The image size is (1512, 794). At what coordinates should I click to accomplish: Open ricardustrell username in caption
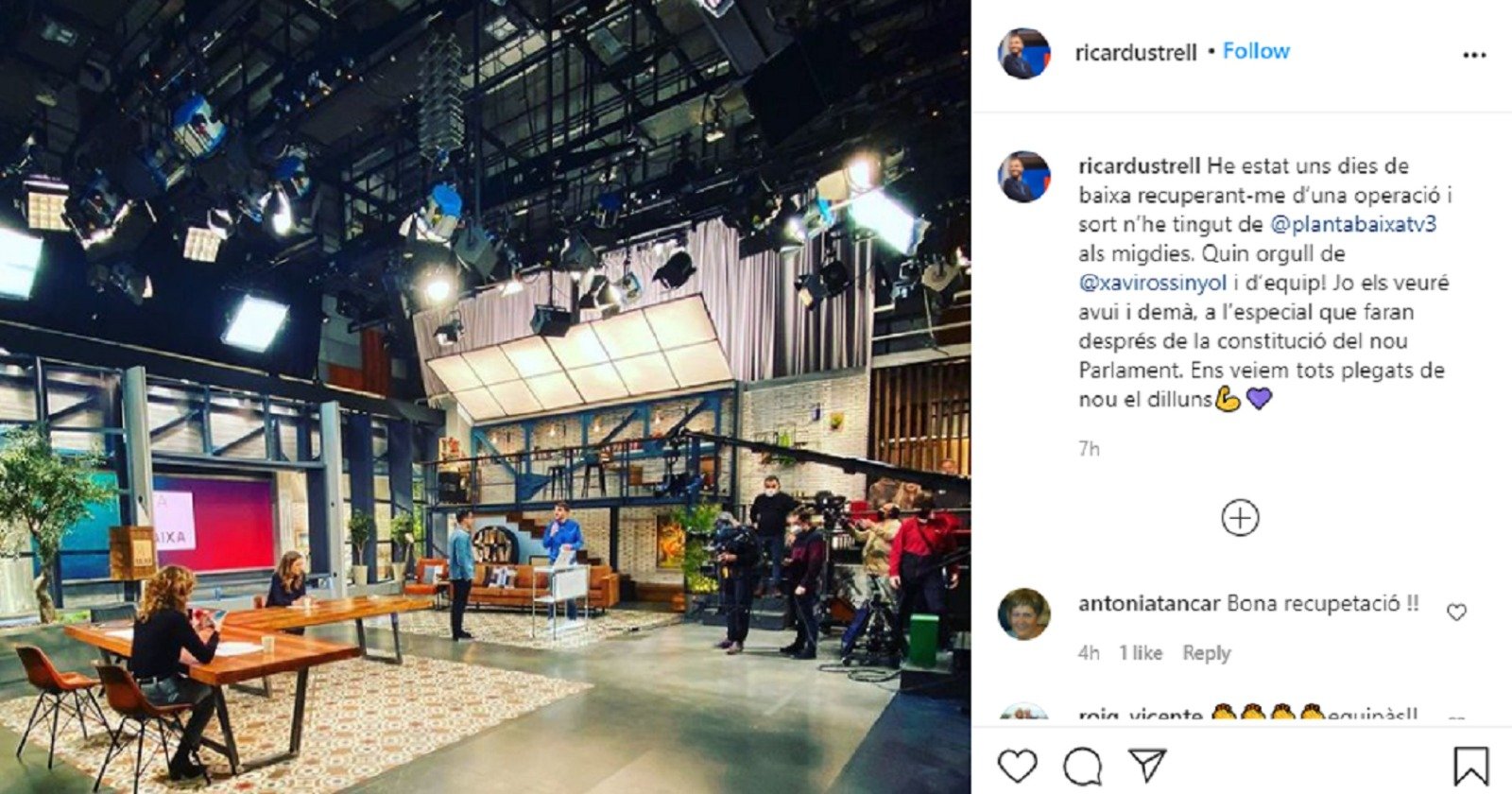pyautogui.click(x=1141, y=166)
